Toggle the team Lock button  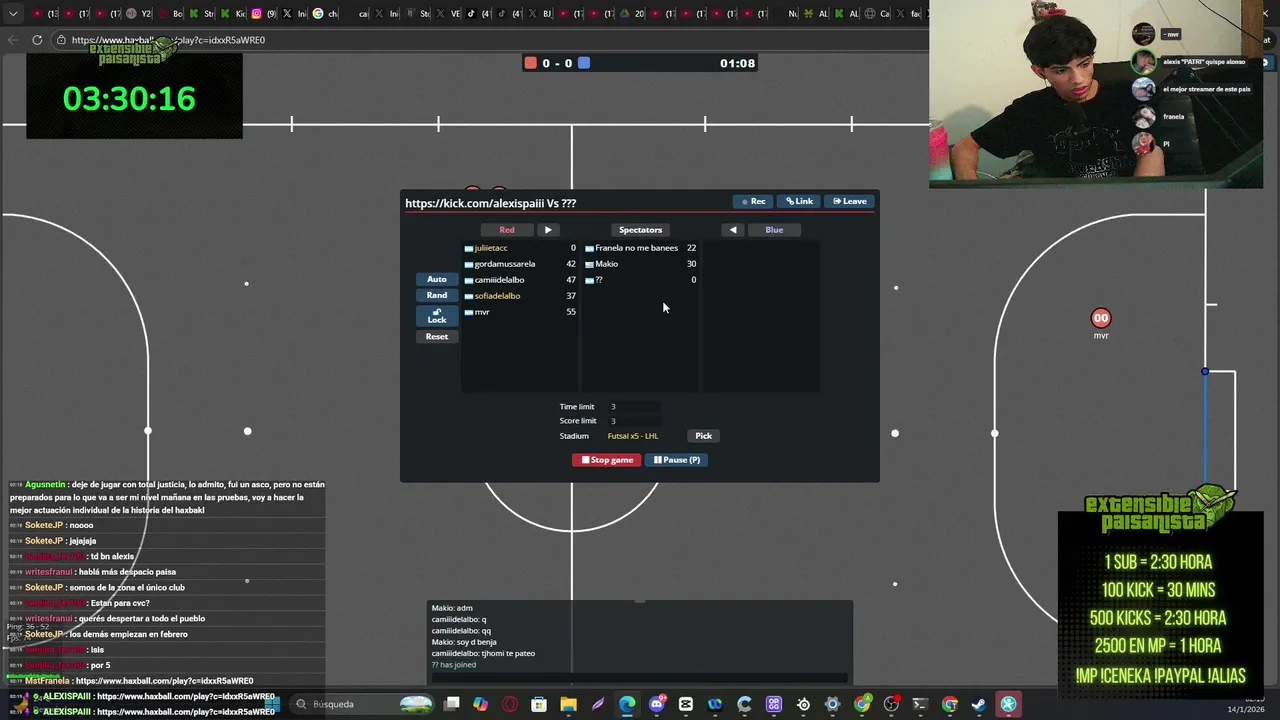[437, 316]
